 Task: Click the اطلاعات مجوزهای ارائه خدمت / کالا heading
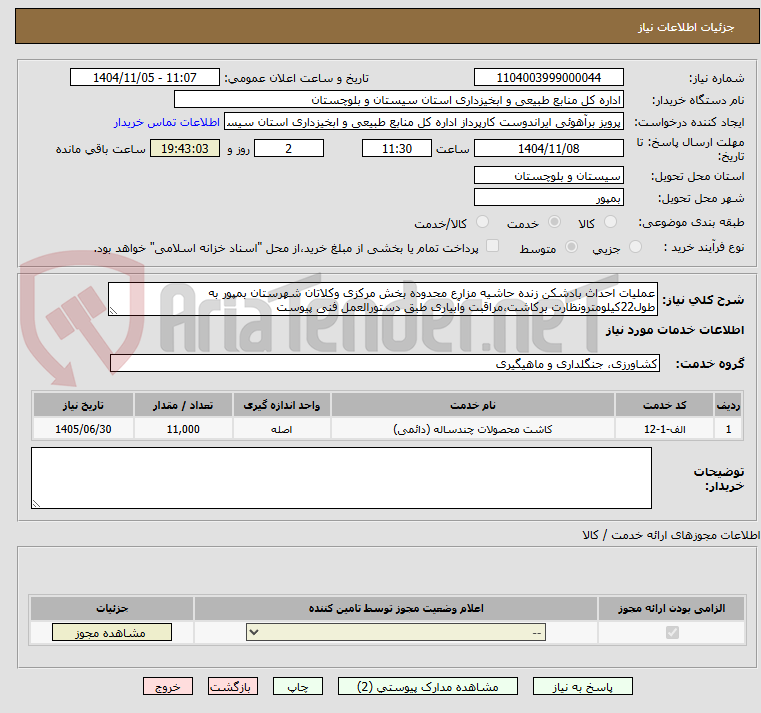point(671,535)
